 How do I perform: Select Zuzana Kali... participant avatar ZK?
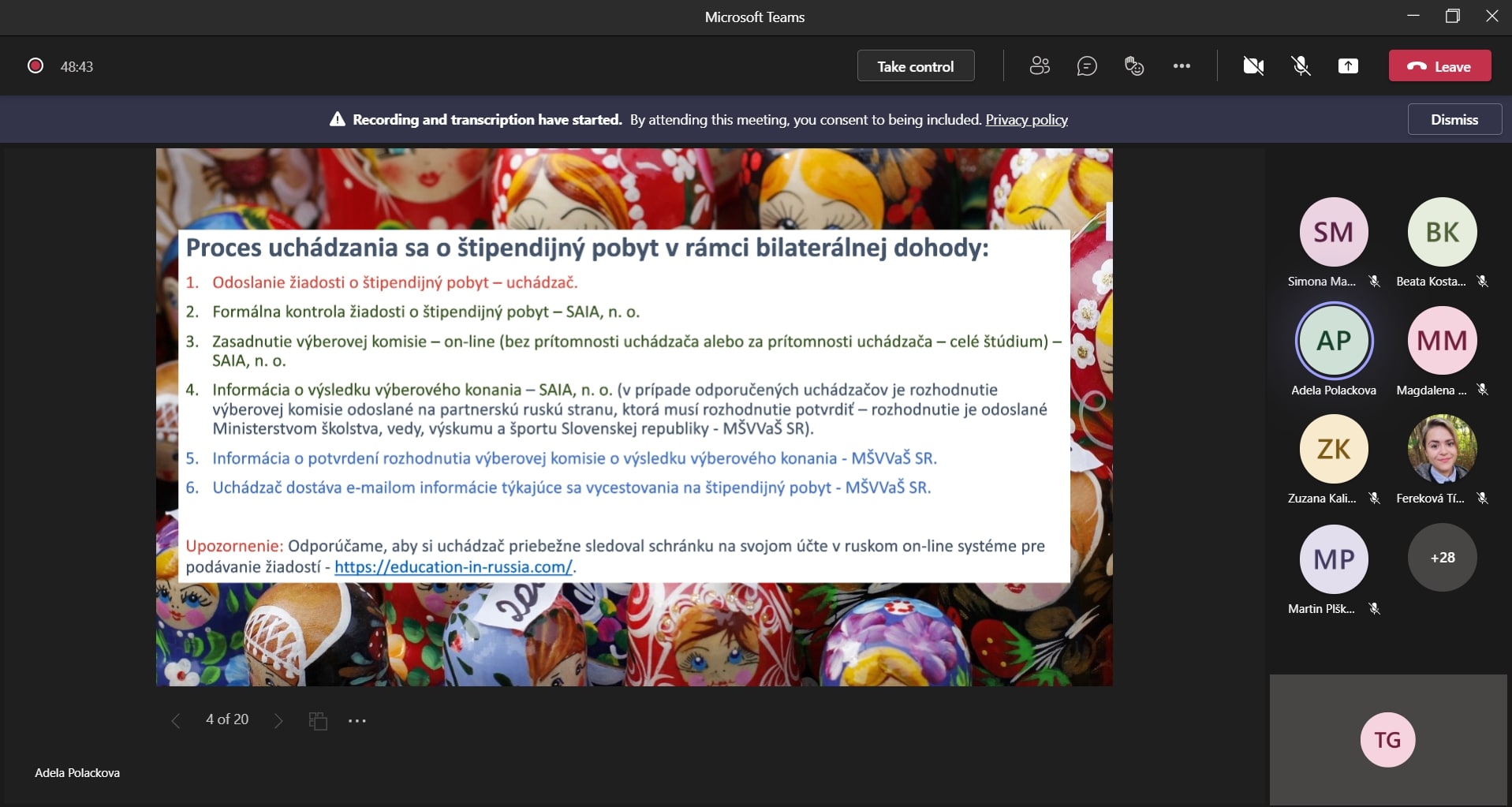tap(1334, 449)
